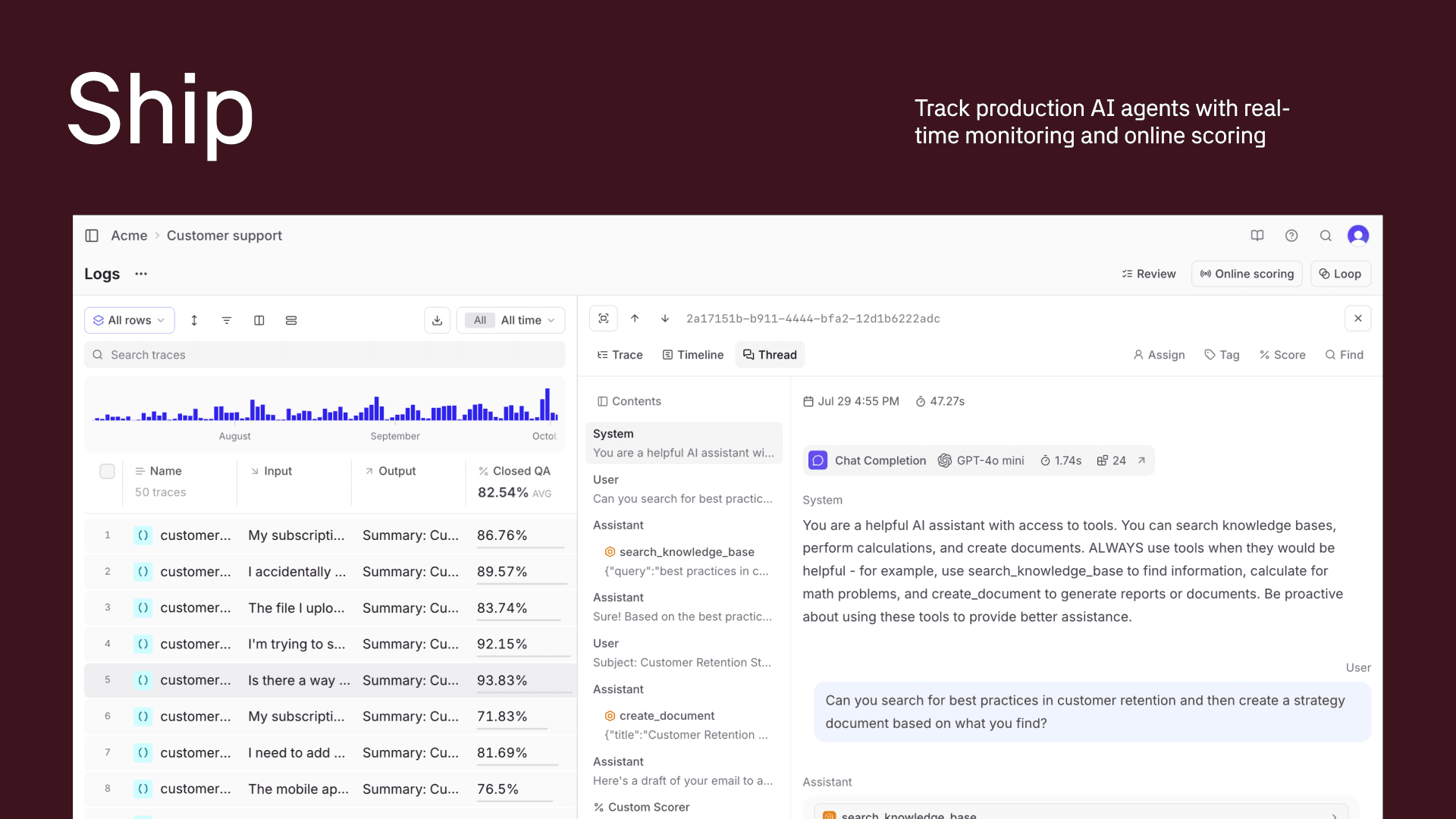Open the documentation book icon
Viewport: 1456px width, 819px height.
coord(1257,236)
